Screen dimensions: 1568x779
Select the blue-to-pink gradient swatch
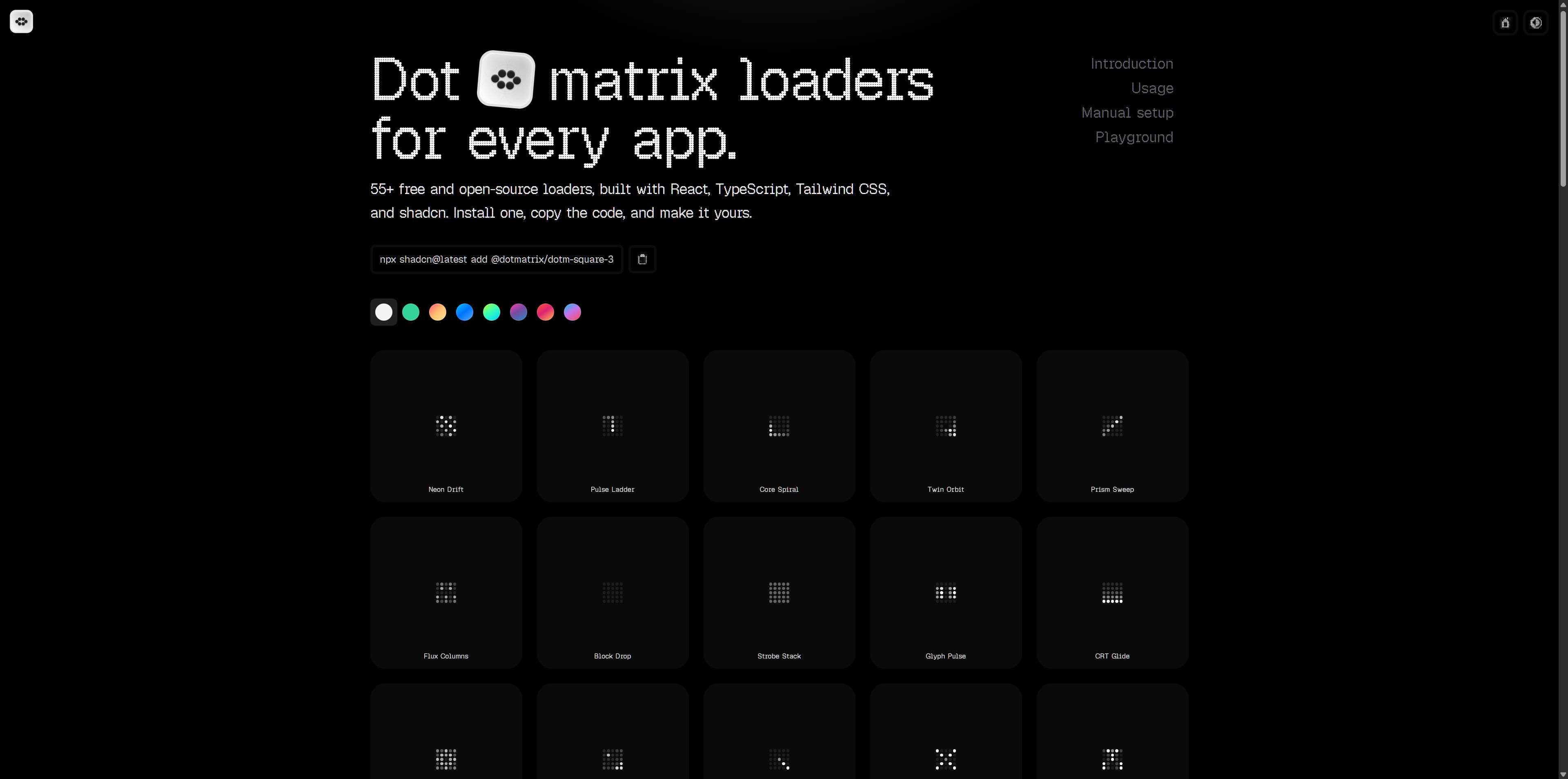572,312
